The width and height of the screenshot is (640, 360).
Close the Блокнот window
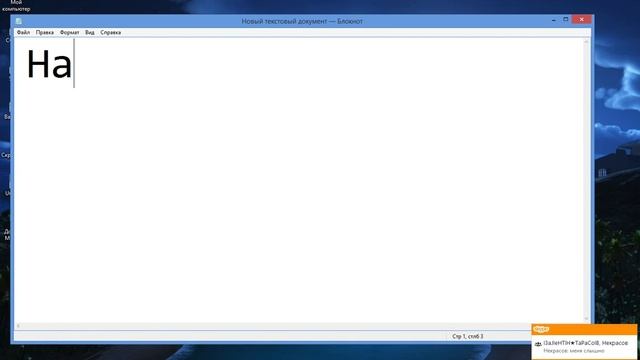point(582,19)
